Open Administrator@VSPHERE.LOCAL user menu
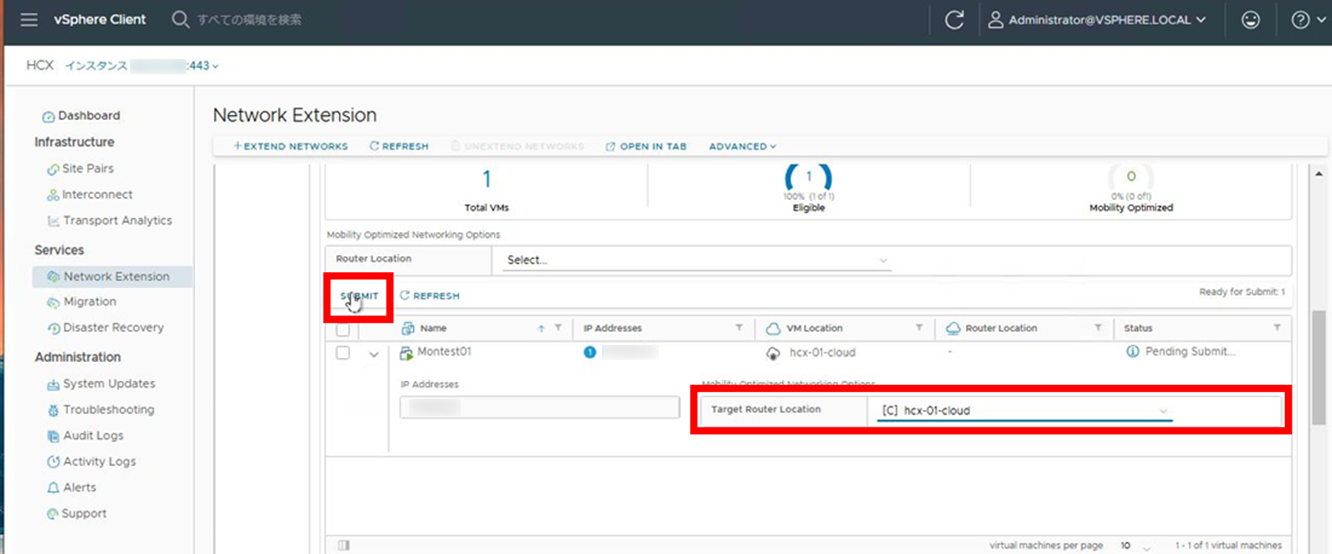The image size is (1332, 554). coord(1096,20)
